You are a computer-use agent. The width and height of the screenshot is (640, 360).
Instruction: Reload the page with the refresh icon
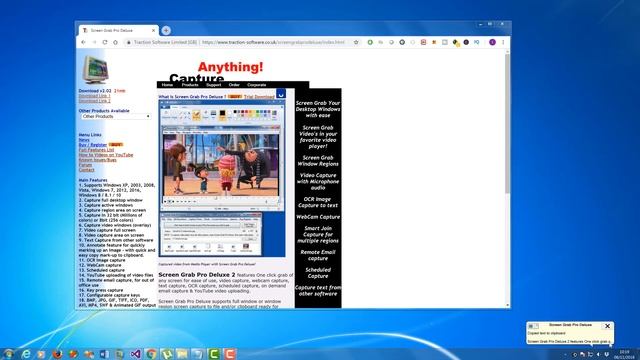click(105, 42)
